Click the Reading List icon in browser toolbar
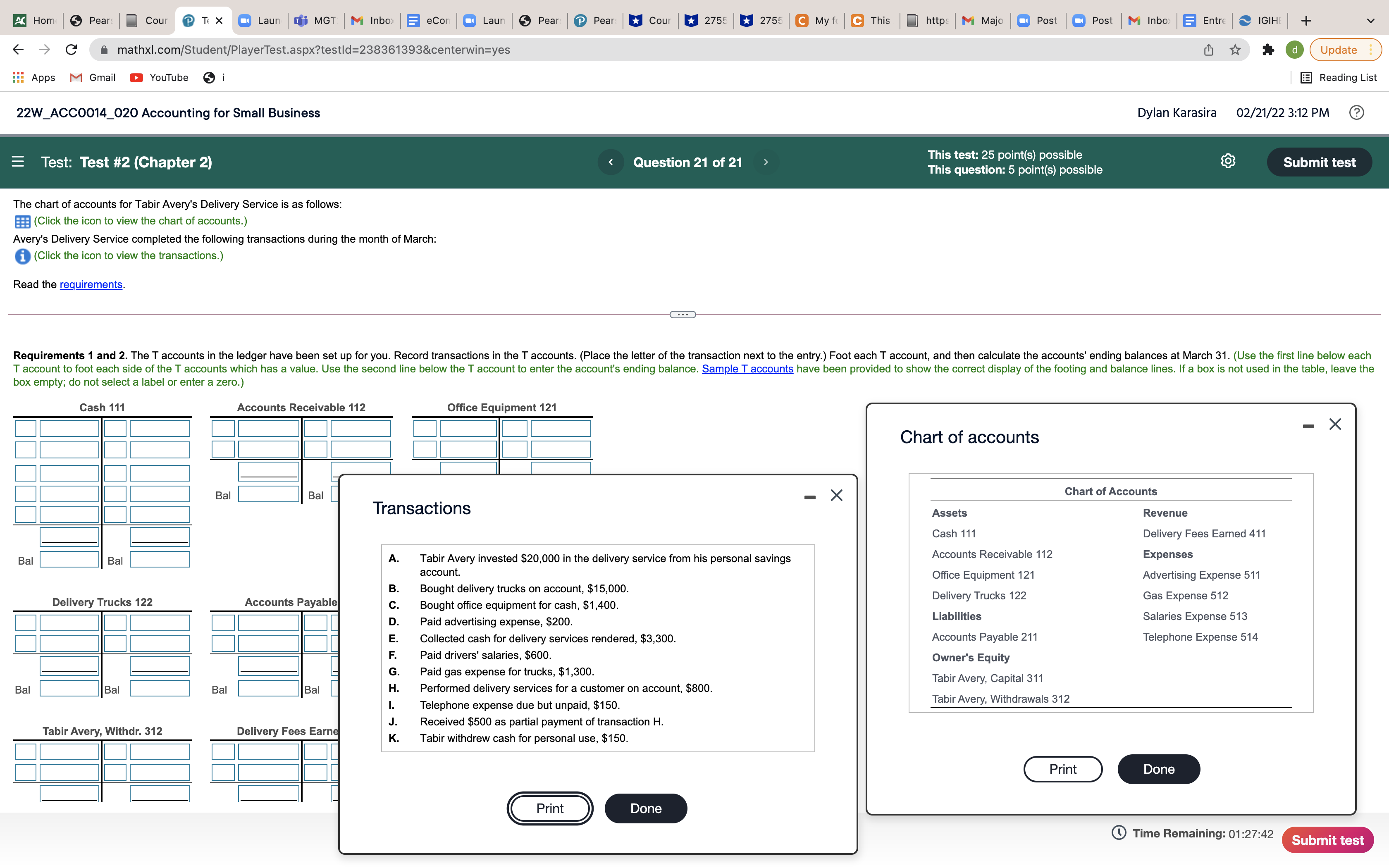 1307,77
